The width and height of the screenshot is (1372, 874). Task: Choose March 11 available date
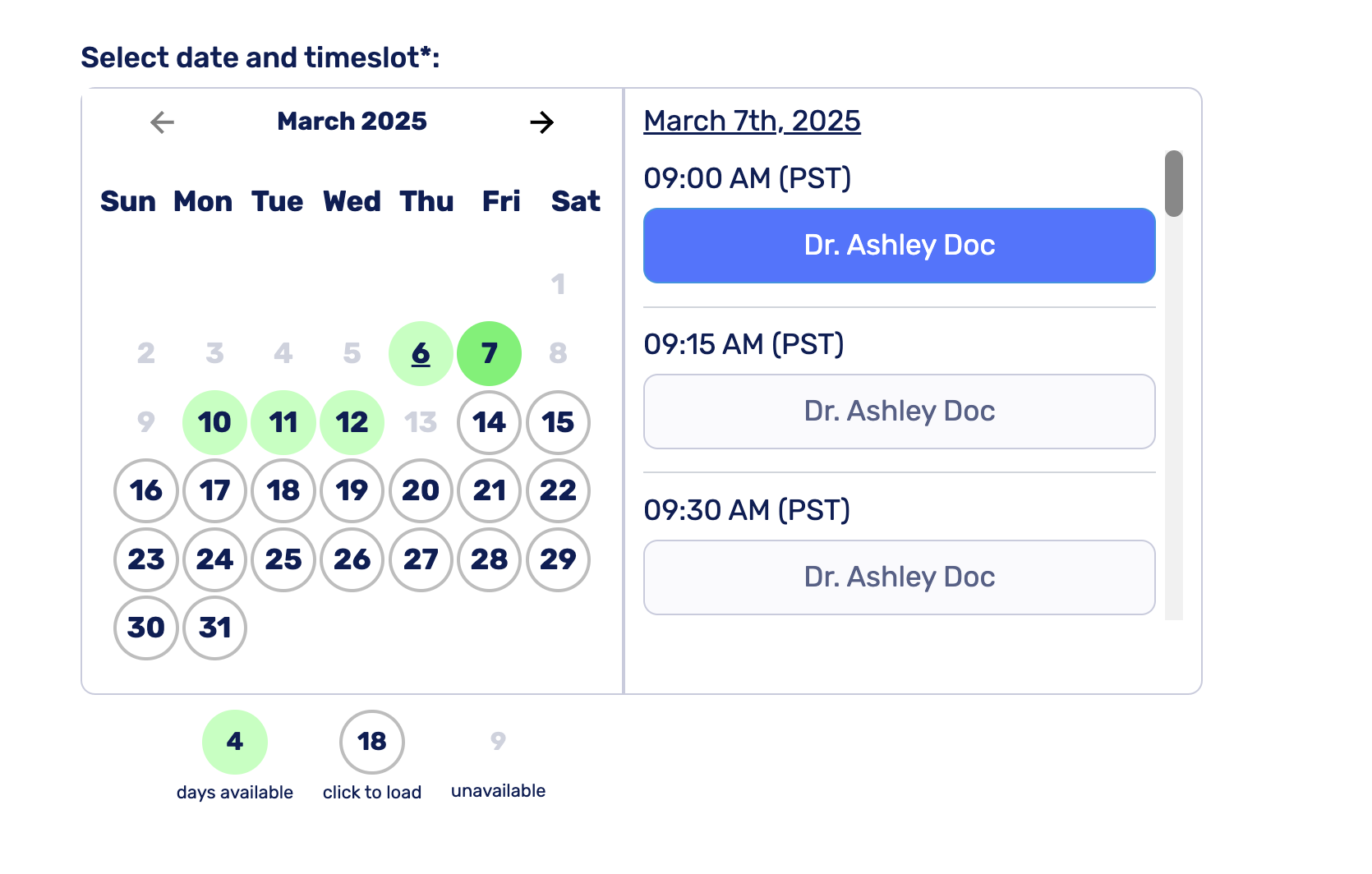(283, 422)
